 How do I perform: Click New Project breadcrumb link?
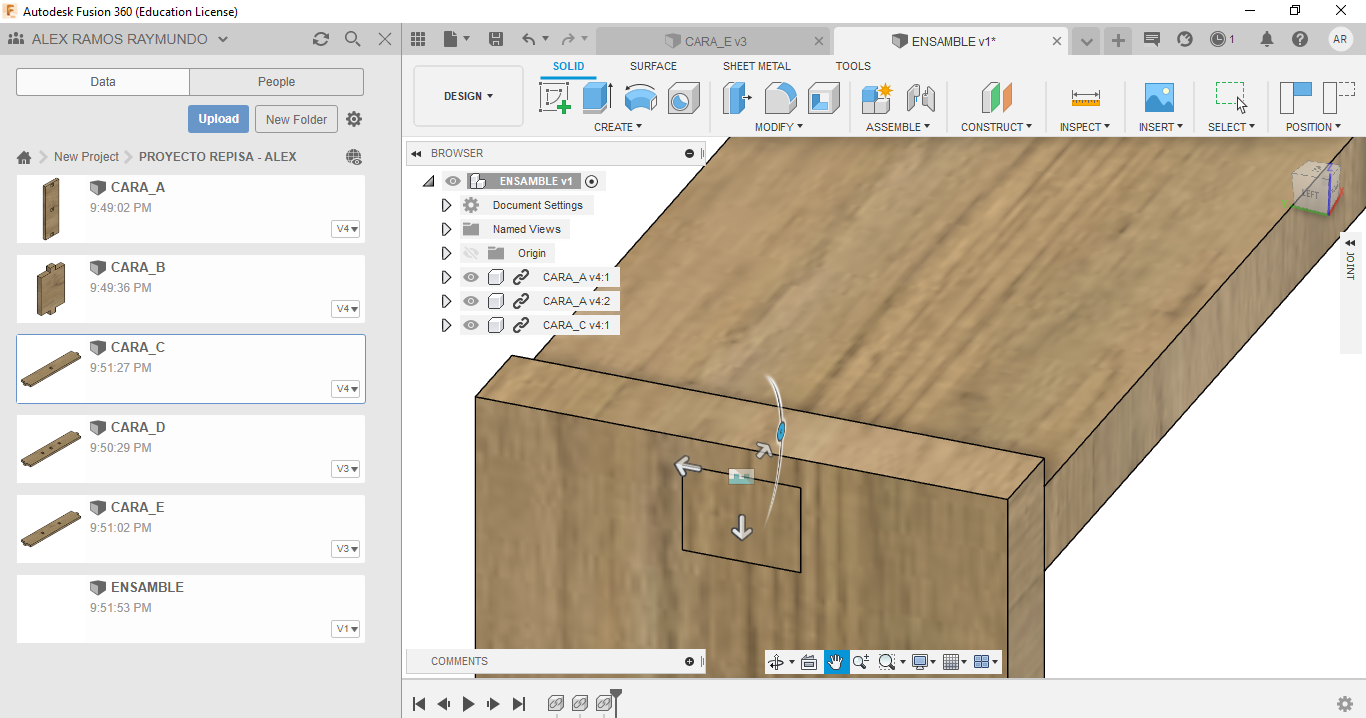(x=86, y=157)
